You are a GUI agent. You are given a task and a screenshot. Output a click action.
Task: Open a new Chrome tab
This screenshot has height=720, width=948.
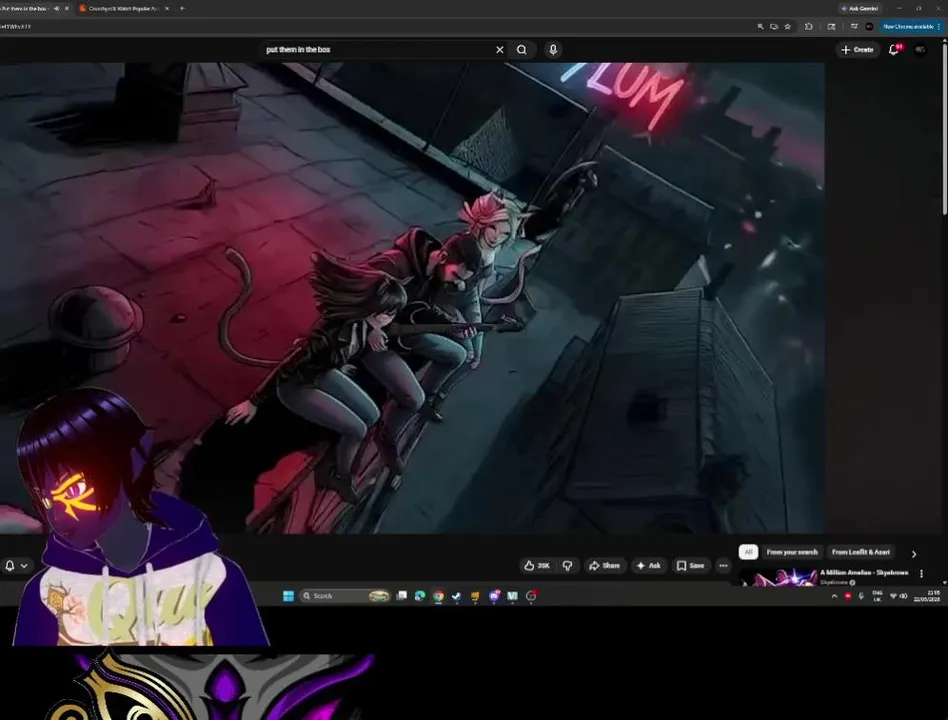(182, 8)
